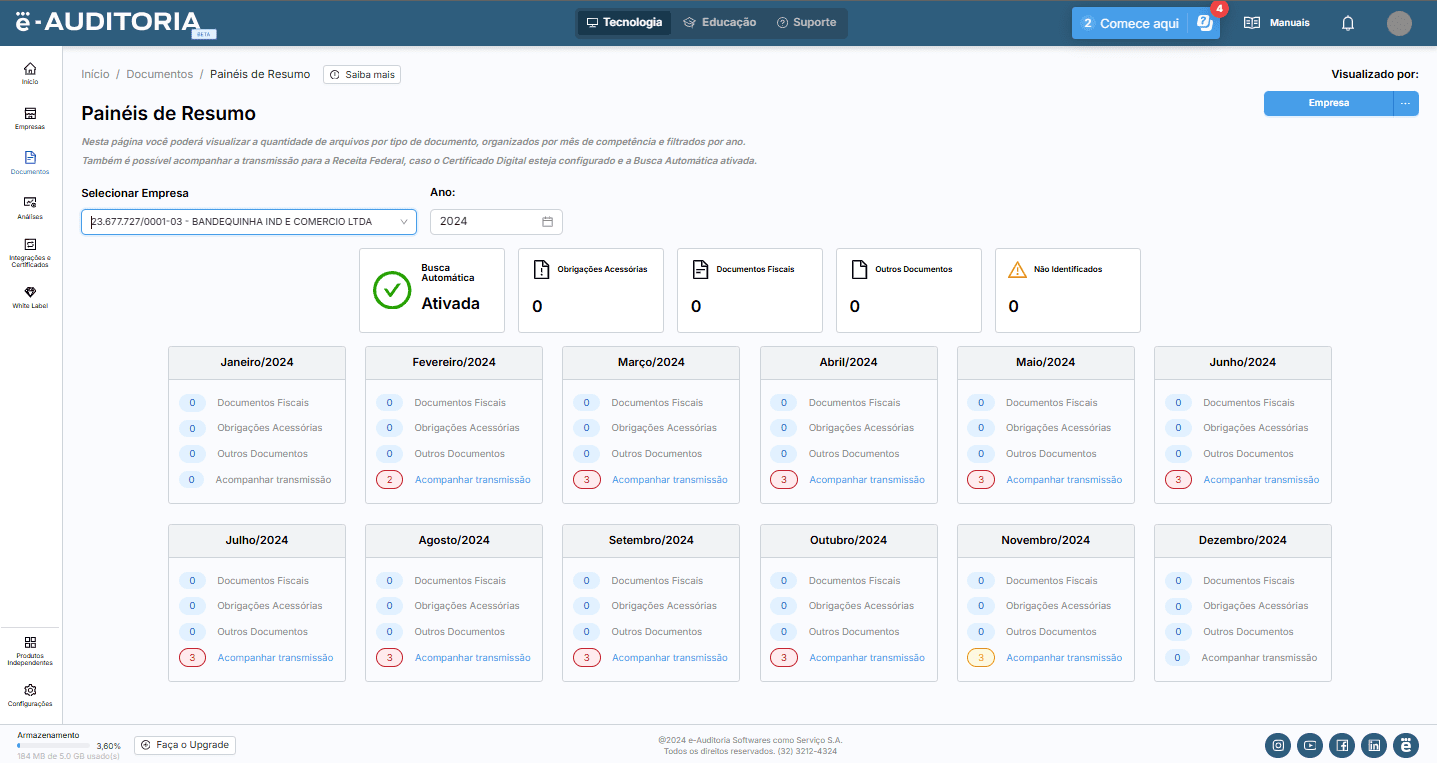Click Obrigações Acessórias in Março/2024 card
This screenshot has height=763, width=1437.
pyautogui.click(x=664, y=428)
